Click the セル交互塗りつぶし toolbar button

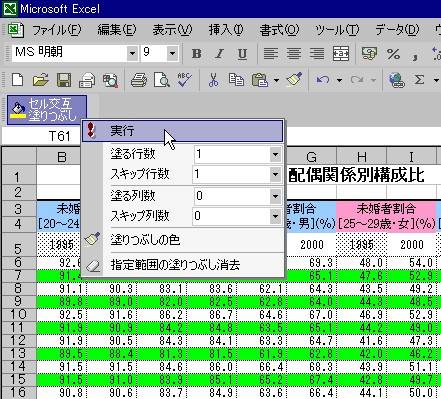coord(47,110)
